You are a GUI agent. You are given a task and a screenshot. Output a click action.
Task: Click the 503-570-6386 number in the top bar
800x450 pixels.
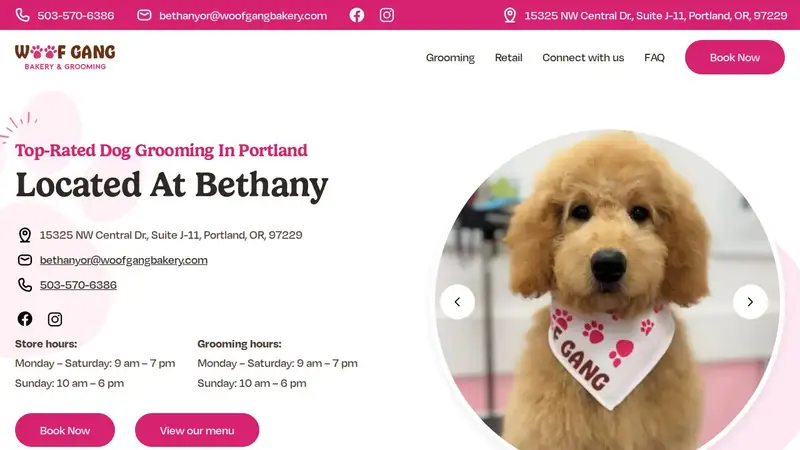76,16
